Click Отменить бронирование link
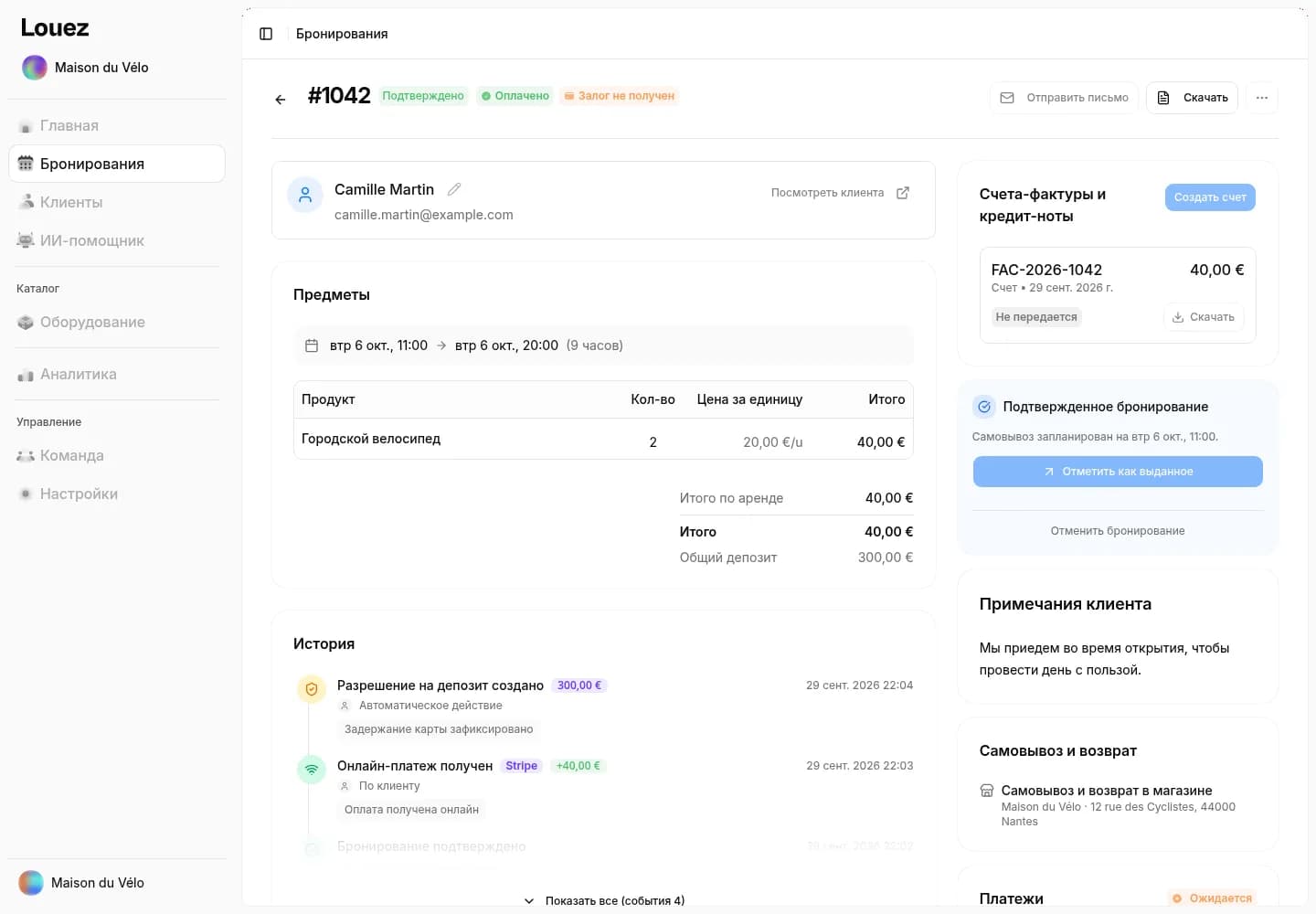 (1118, 531)
